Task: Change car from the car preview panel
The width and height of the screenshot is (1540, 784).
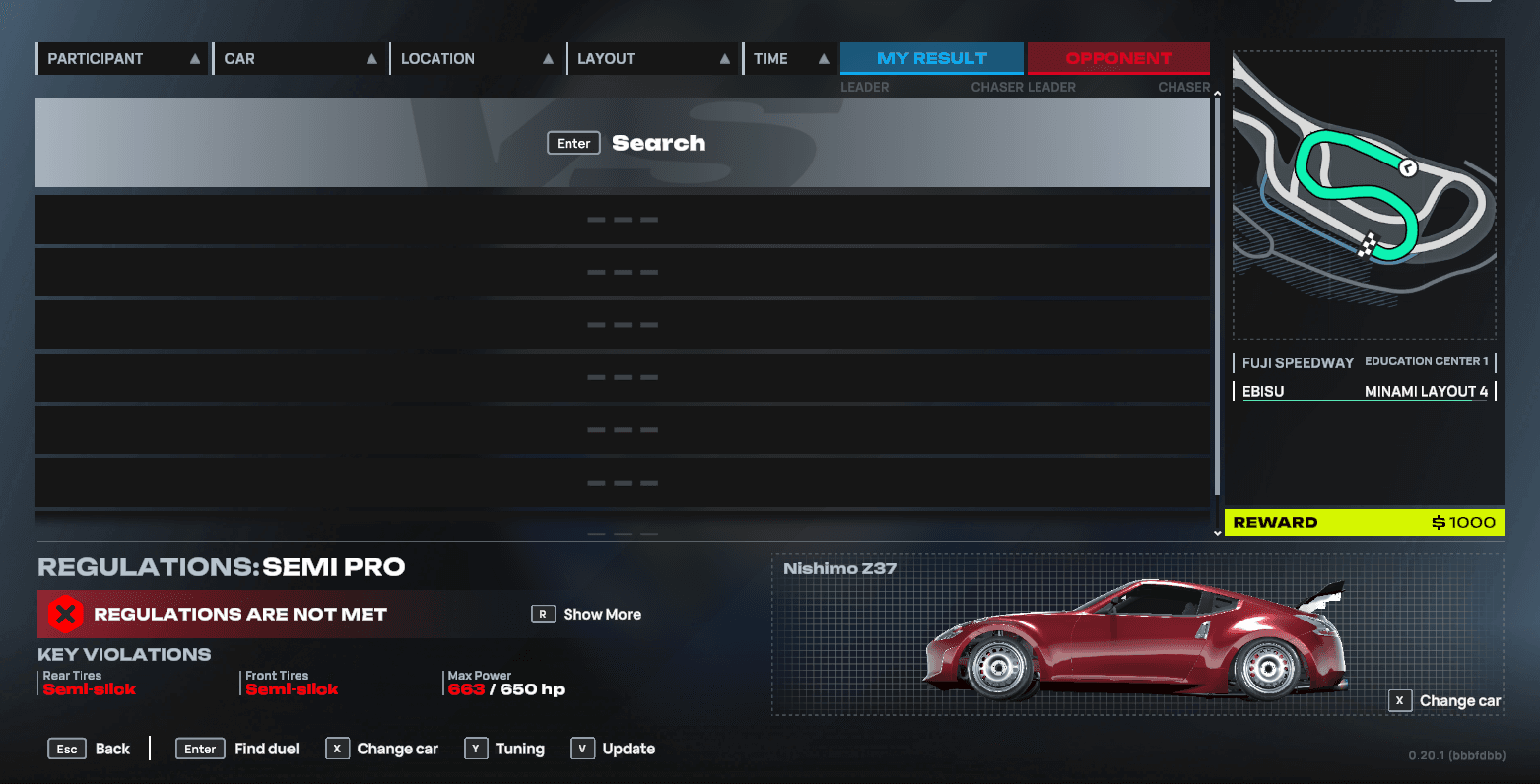Action: tap(1460, 701)
